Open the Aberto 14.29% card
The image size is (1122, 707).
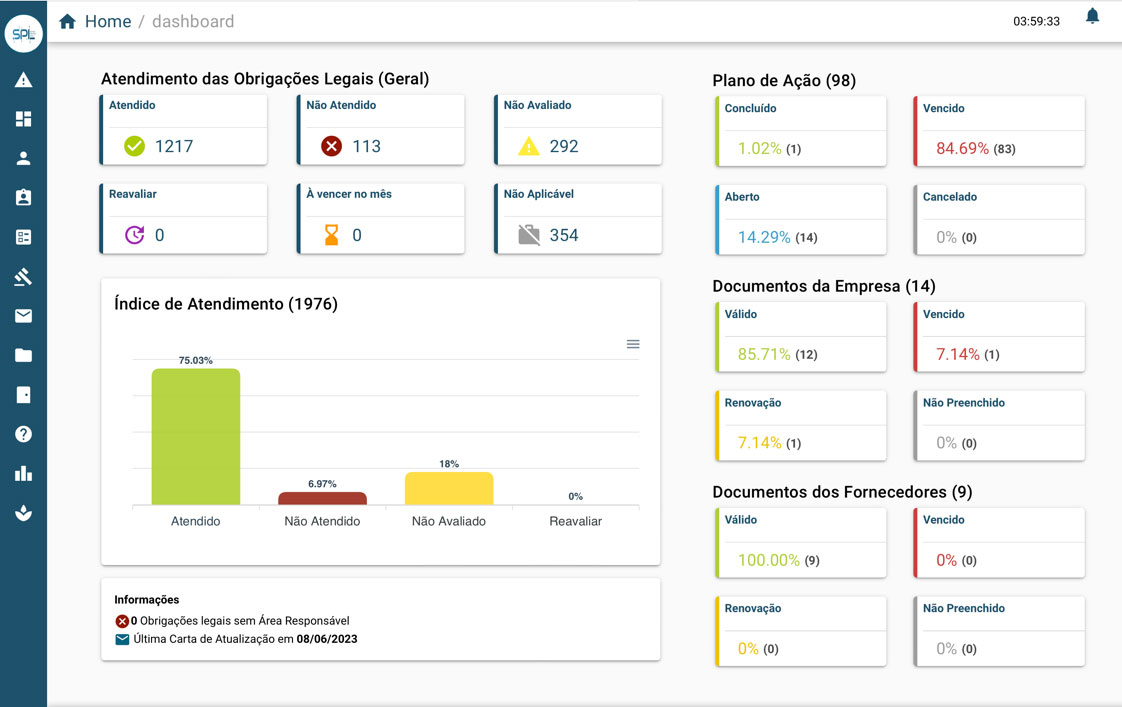coord(801,220)
